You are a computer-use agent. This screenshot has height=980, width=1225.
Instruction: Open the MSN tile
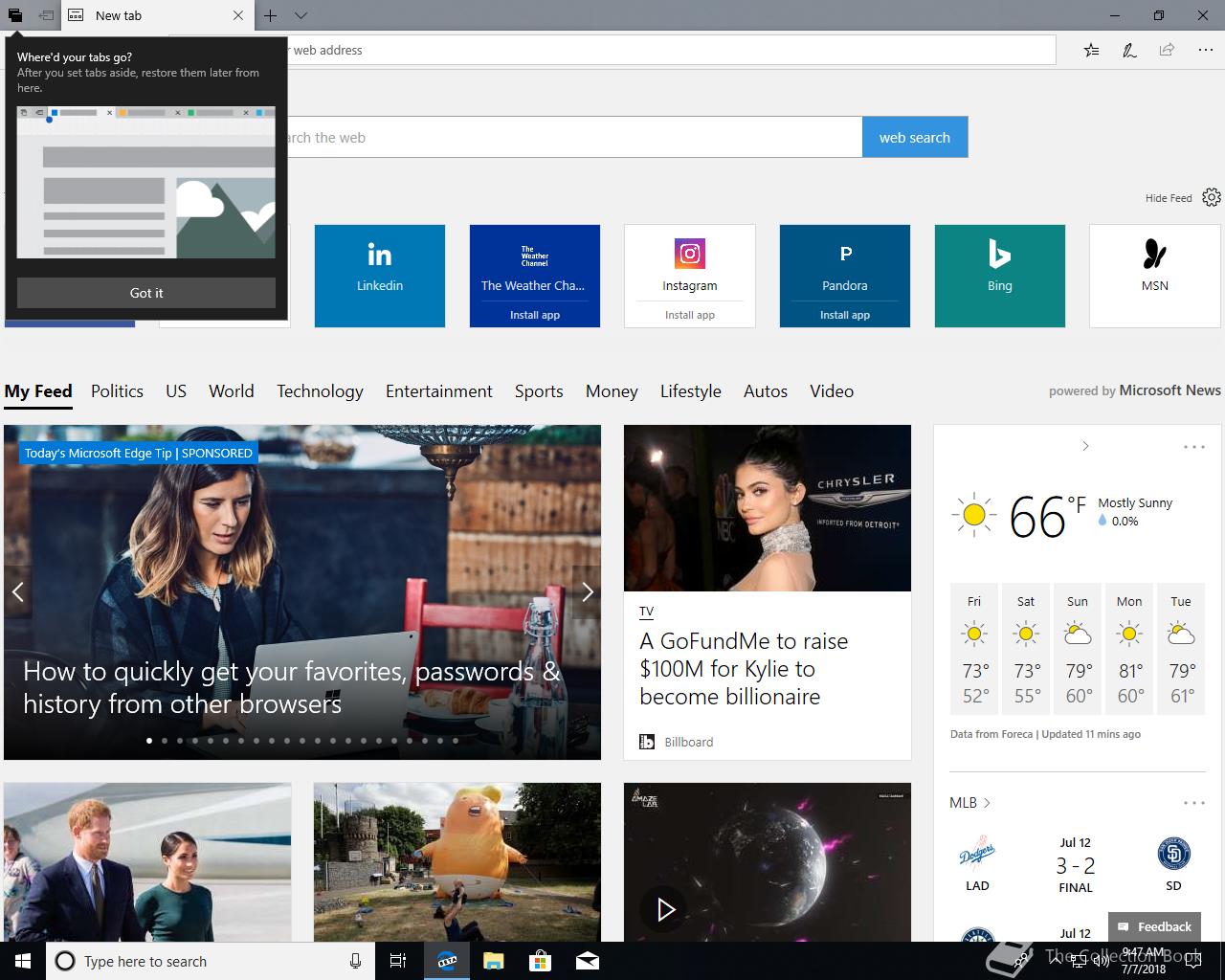click(1155, 276)
